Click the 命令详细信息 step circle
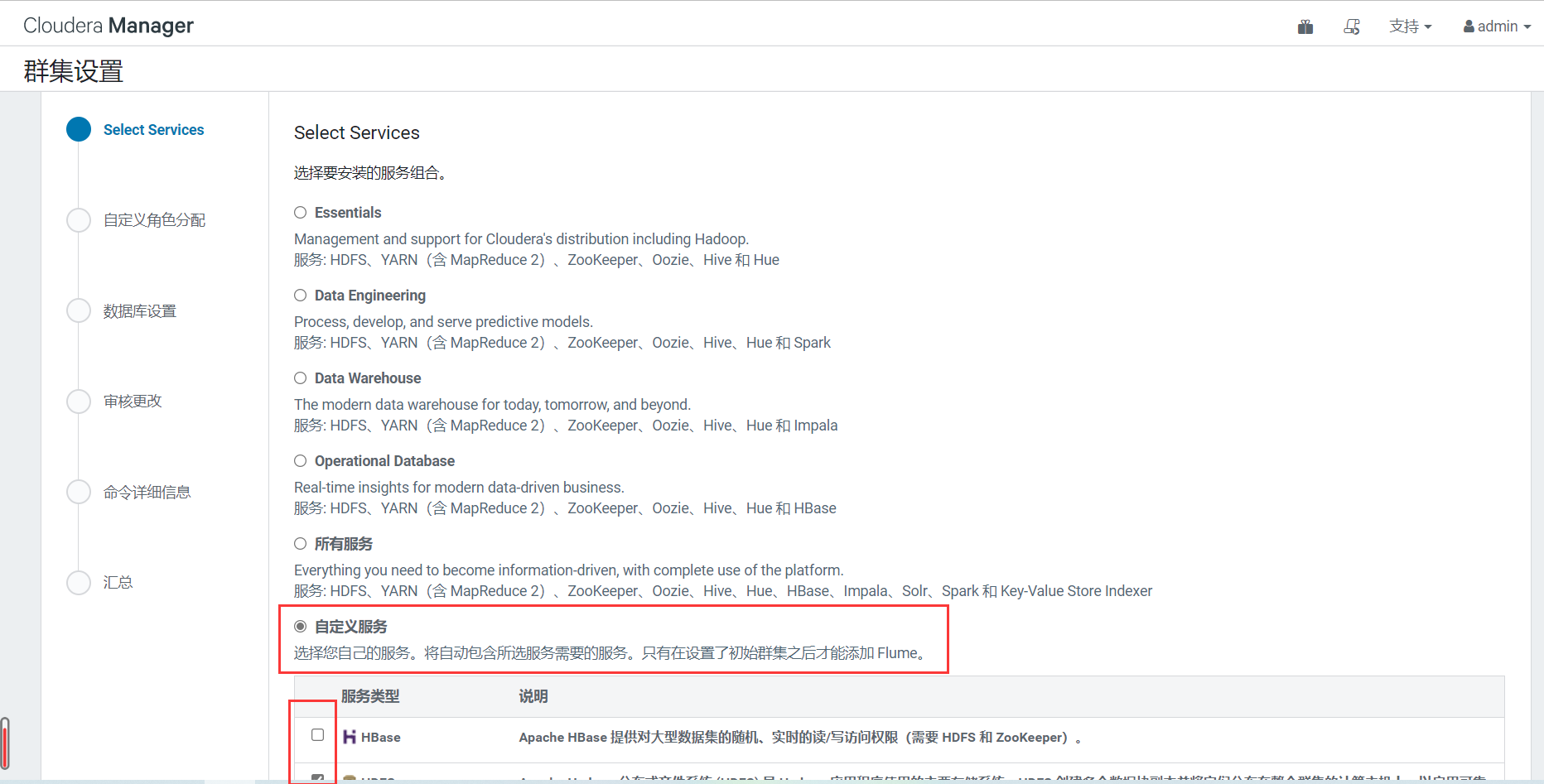1544x784 pixels. coord(79,492)
